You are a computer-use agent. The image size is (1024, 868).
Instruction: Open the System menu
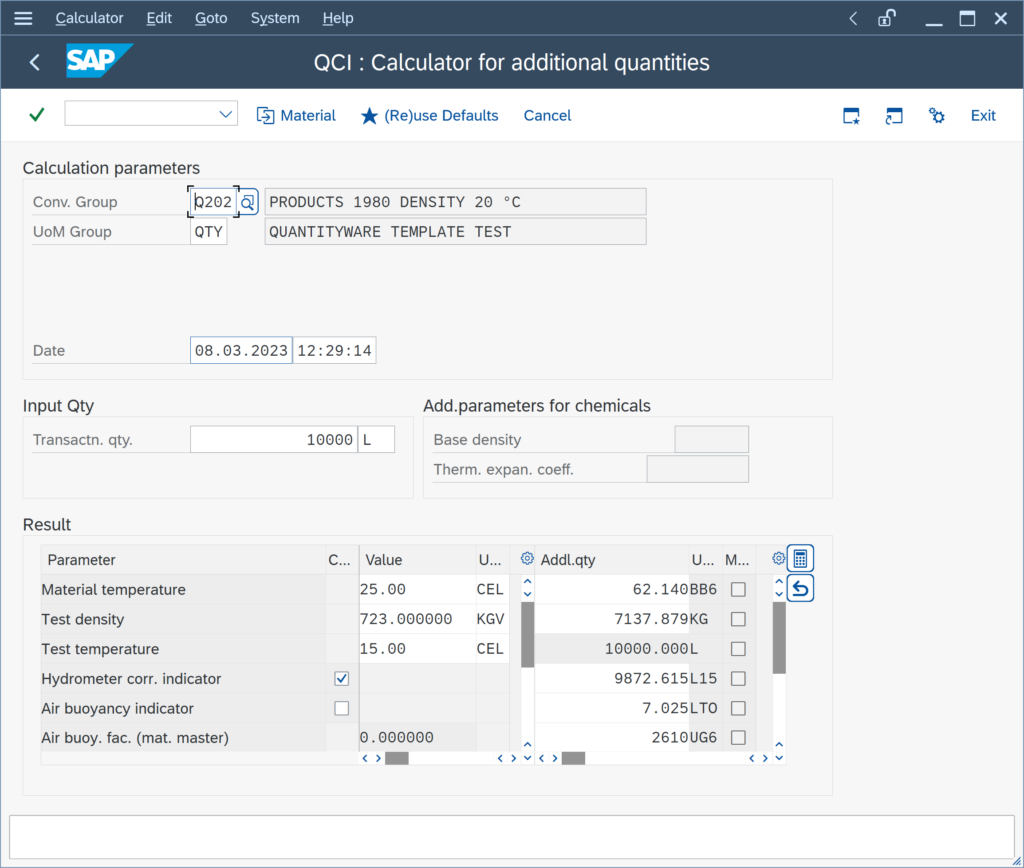click(x=275, y=18)
